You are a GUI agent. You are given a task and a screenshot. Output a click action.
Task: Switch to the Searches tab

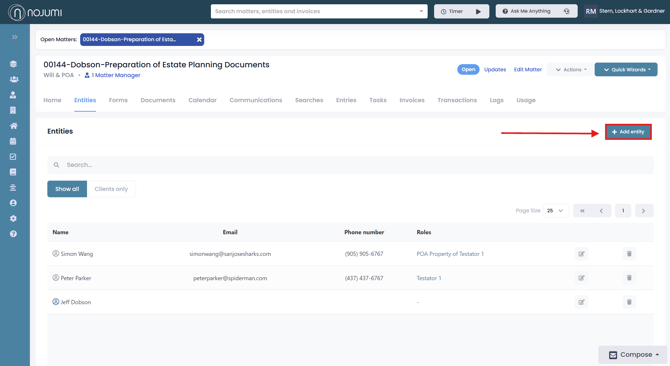pos(309,100)
